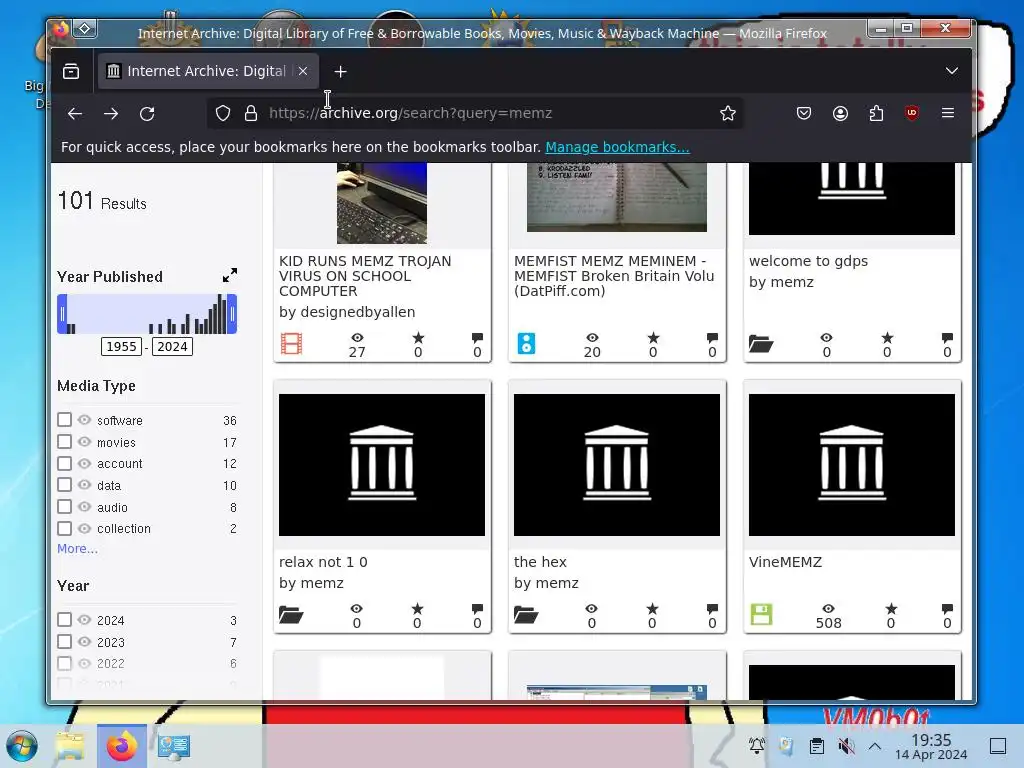
Task: Open file manager from the taskbar
Action: coord(70,746)
